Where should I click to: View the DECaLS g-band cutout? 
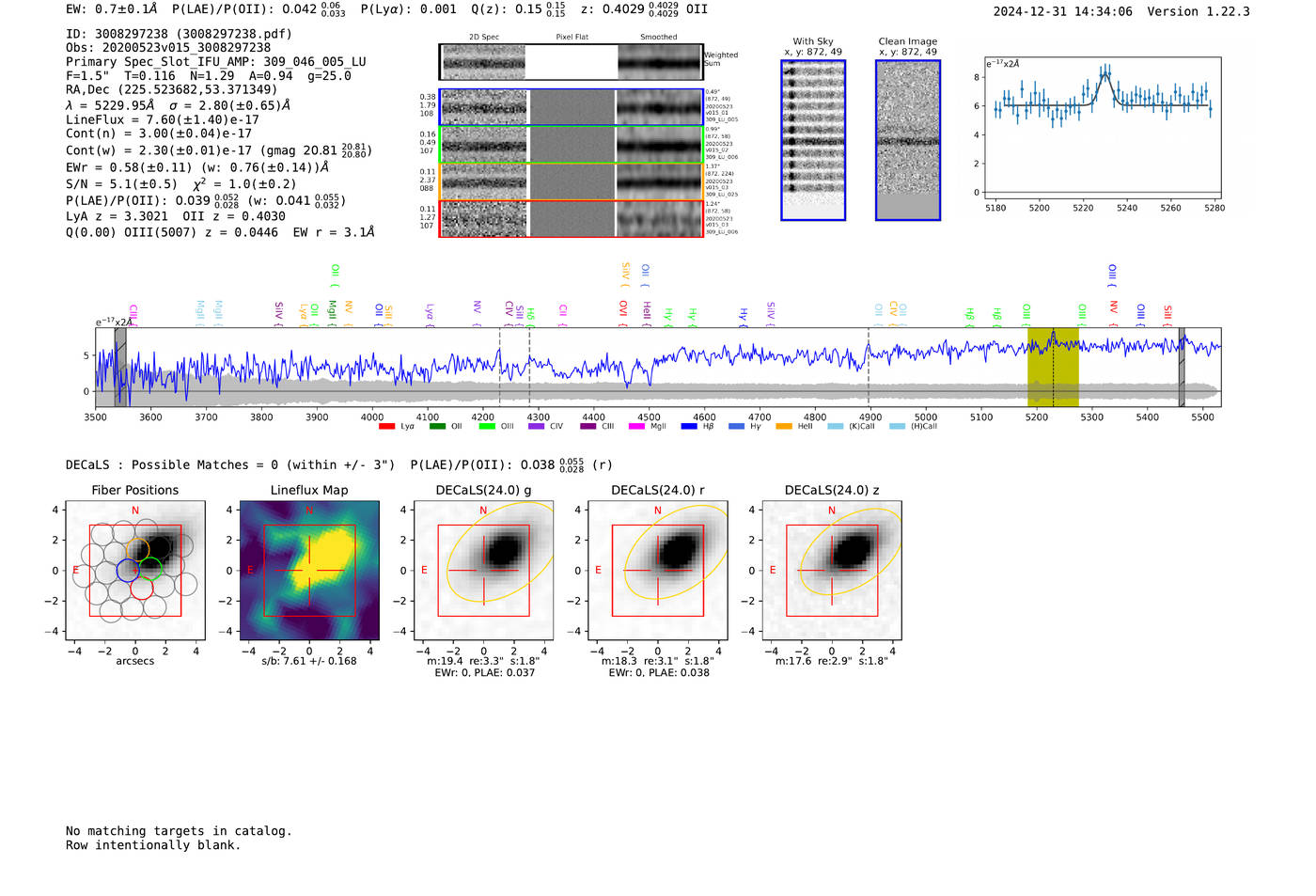483,571
